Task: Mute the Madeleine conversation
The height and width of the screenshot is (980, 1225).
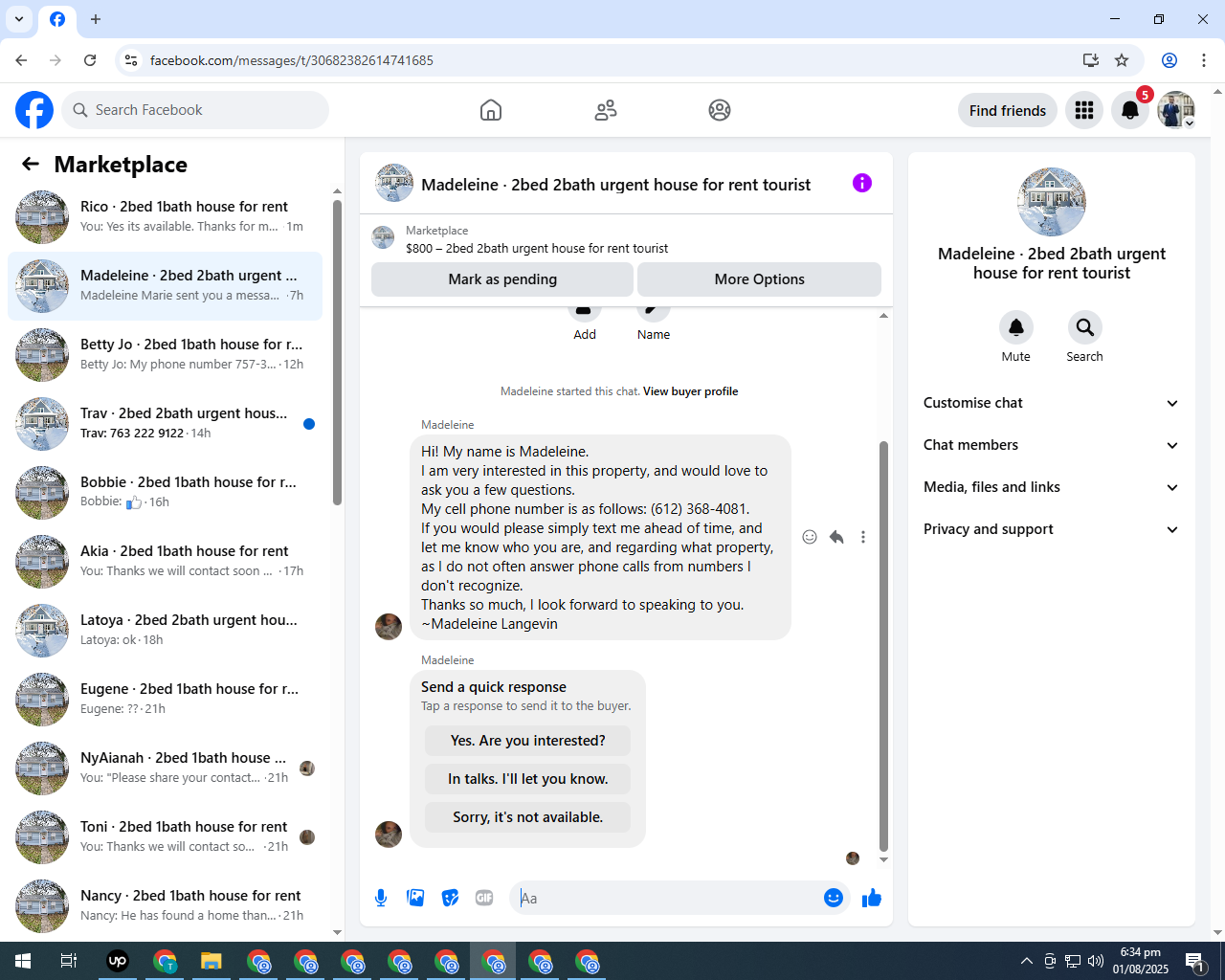Action: (x=1016, y=327)
